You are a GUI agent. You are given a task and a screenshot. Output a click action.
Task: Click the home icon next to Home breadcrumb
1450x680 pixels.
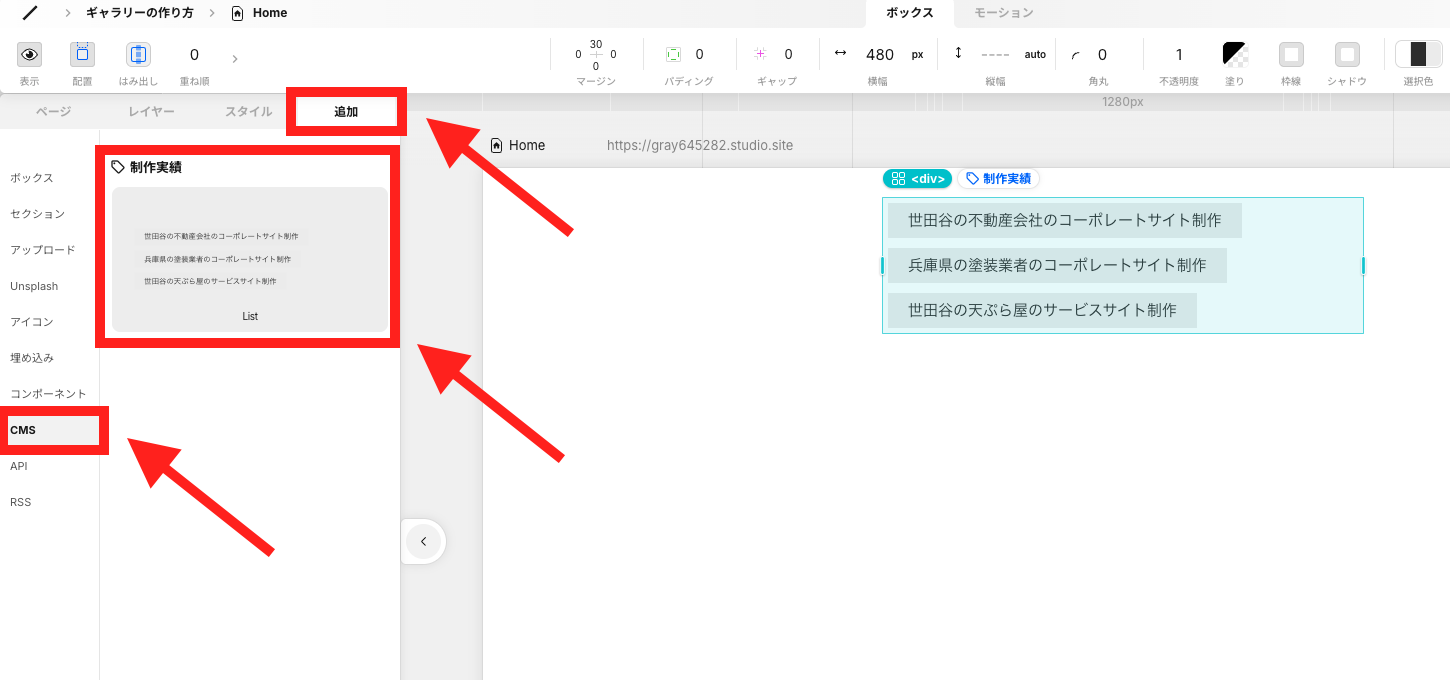(x=237, y=12)
